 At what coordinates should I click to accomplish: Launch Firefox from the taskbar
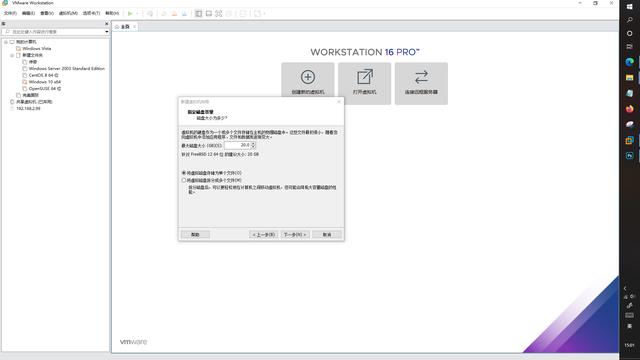[x=629, y=109]
